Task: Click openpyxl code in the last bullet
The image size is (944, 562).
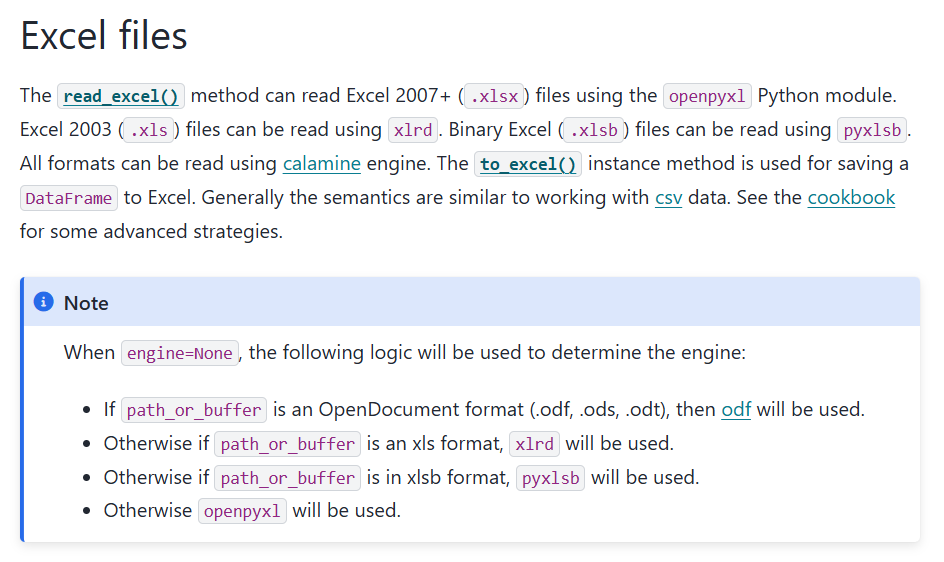Action: (242, 511)
